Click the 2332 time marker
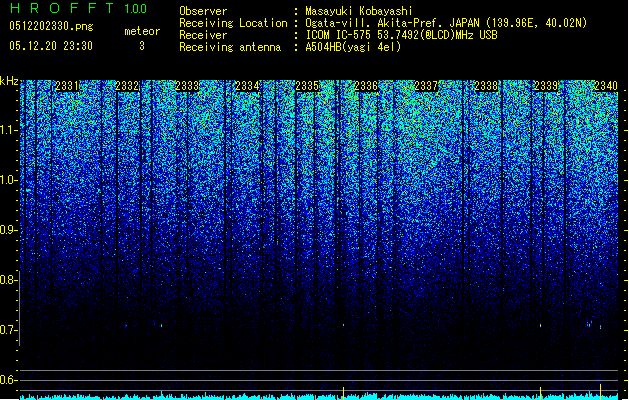 tap(127, 86)
